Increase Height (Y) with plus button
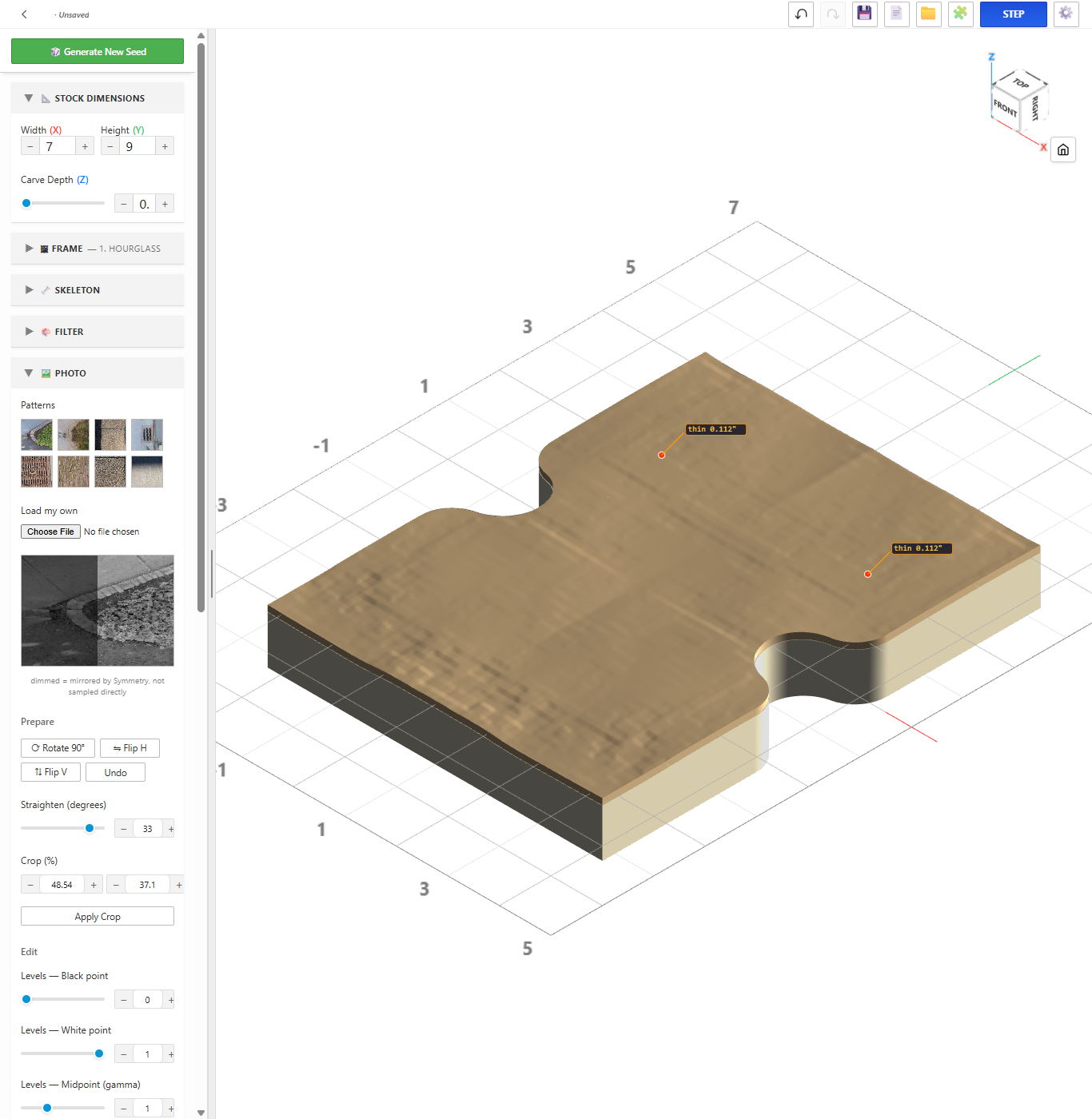 point(165,146)
